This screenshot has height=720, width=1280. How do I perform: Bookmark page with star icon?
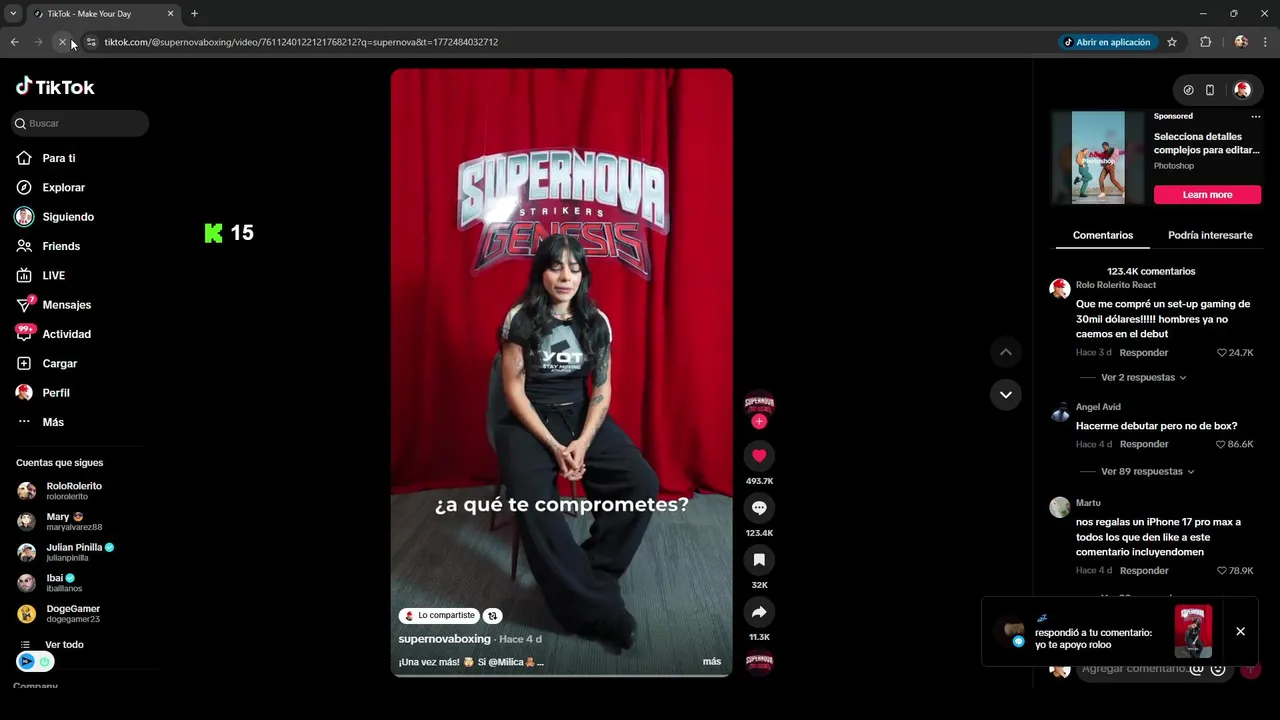[1172, 42]
